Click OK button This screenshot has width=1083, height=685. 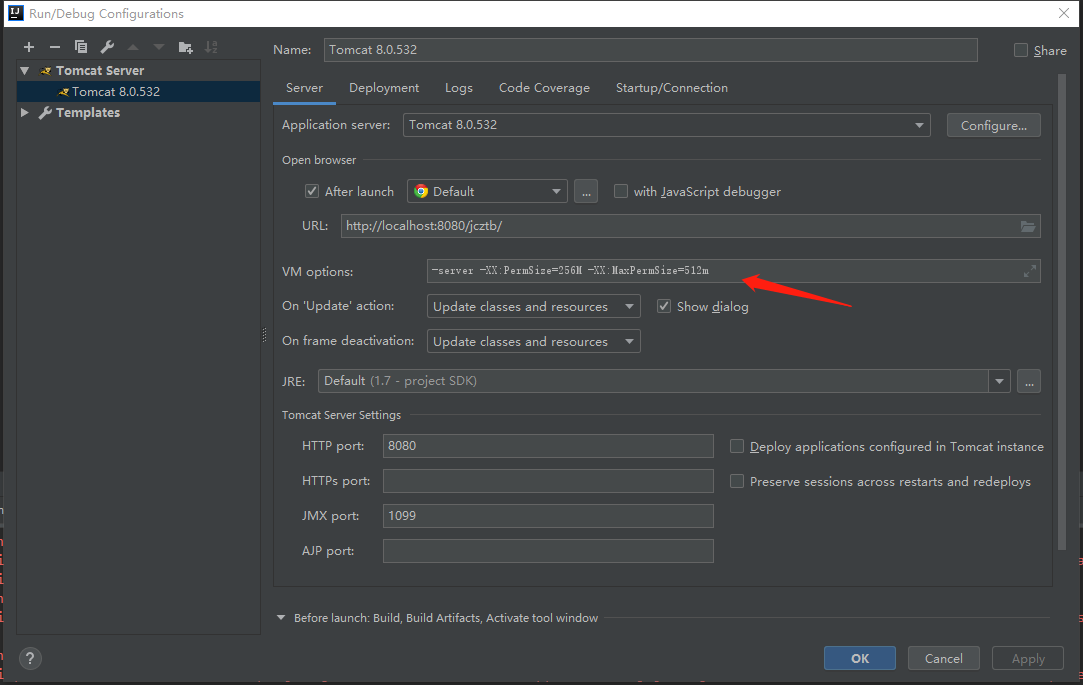click(x=860, y=658)
